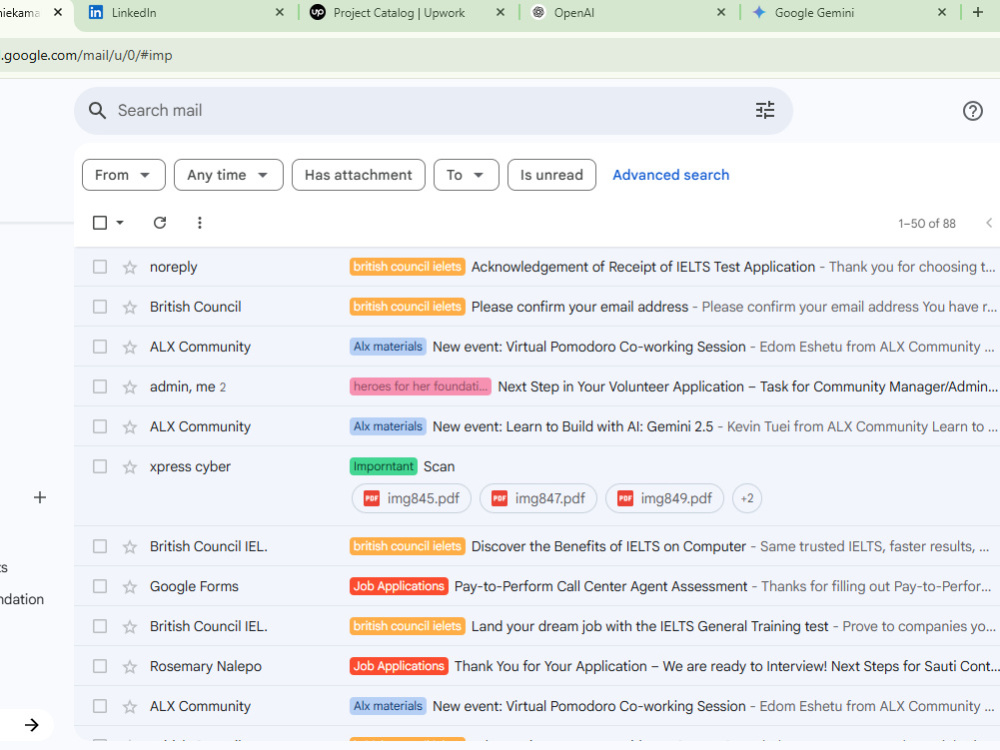
Task: Click the browser address bar URL
Action: pos(86,55)
